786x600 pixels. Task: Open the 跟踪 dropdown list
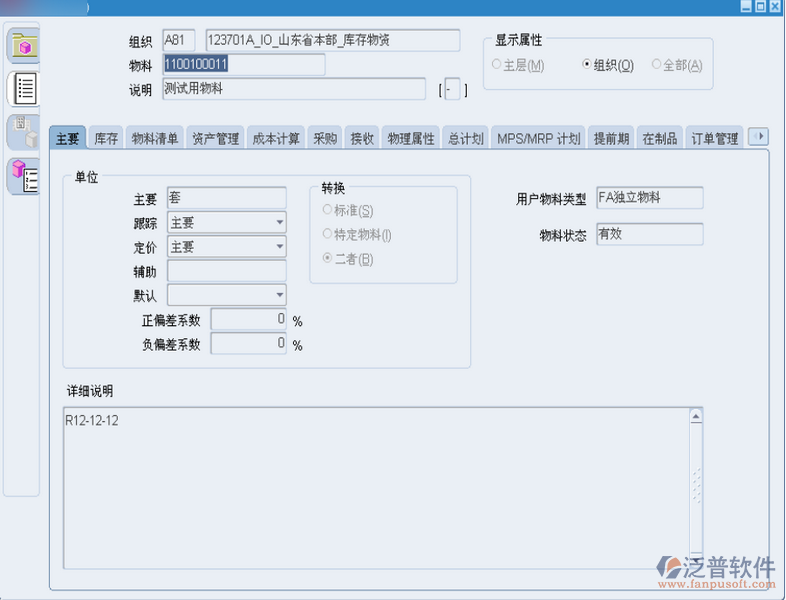(279, 222)
